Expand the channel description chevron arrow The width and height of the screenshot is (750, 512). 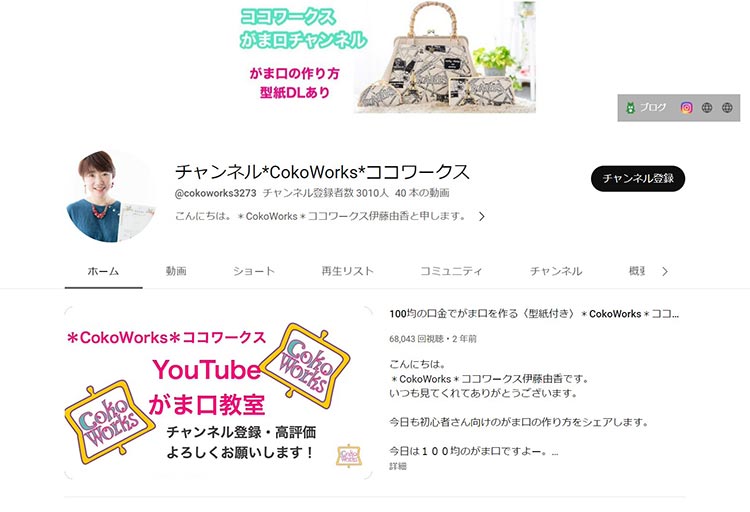pos(482,216)
